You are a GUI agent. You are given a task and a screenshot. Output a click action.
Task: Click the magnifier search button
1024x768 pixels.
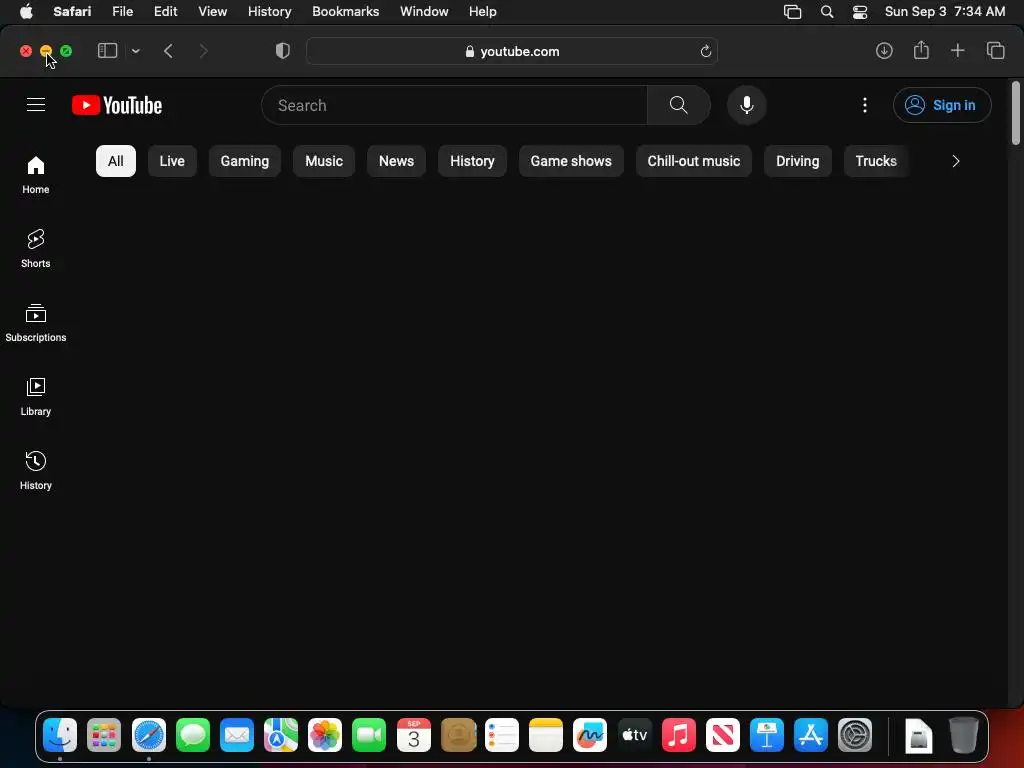[x=679, y=105]
